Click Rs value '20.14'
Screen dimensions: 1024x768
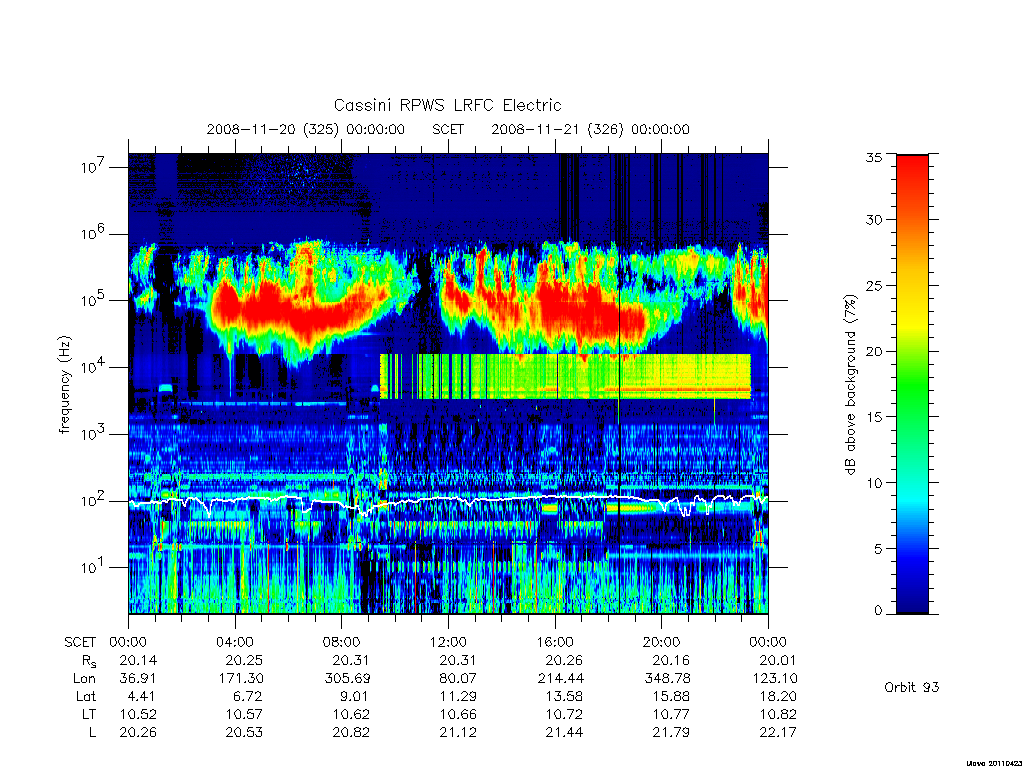[x=138, y=660]
